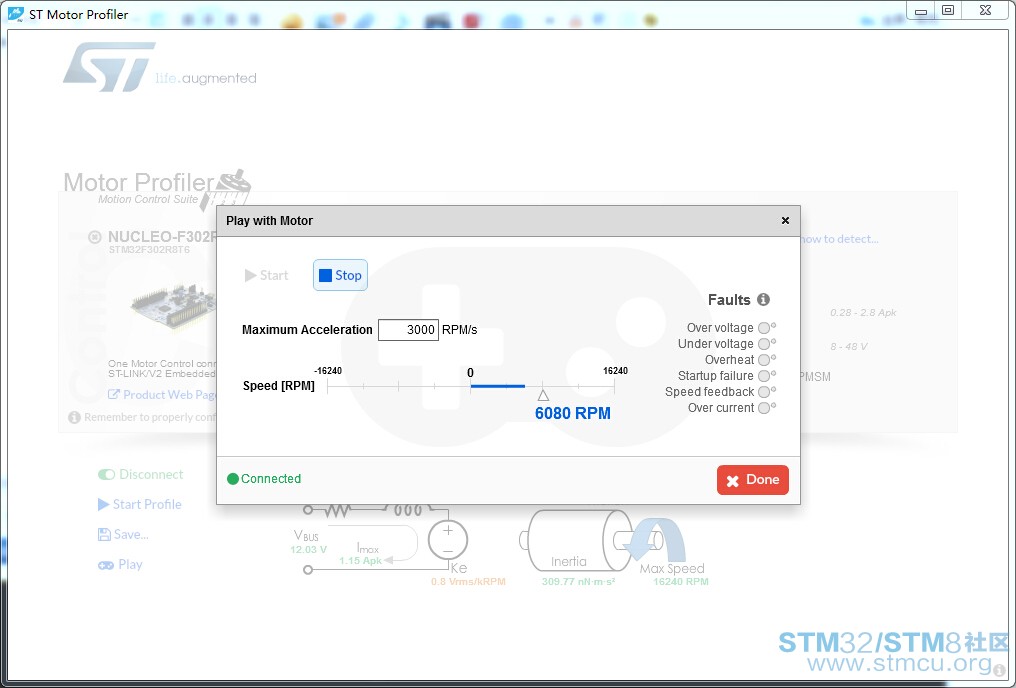Click the ST logo in main window
The height and width of the screenshot is (688, 1016).
click(109, 67)
